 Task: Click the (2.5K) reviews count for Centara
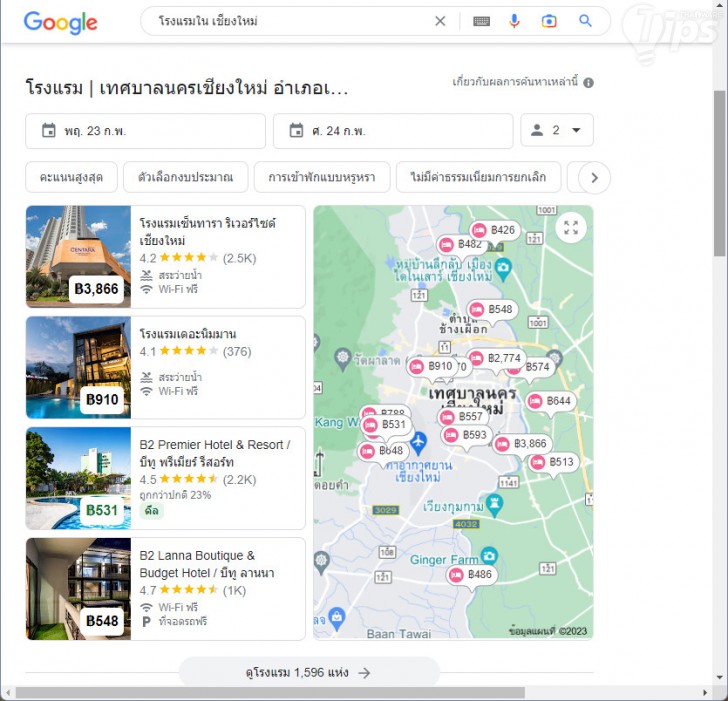[x=240, y=258]
